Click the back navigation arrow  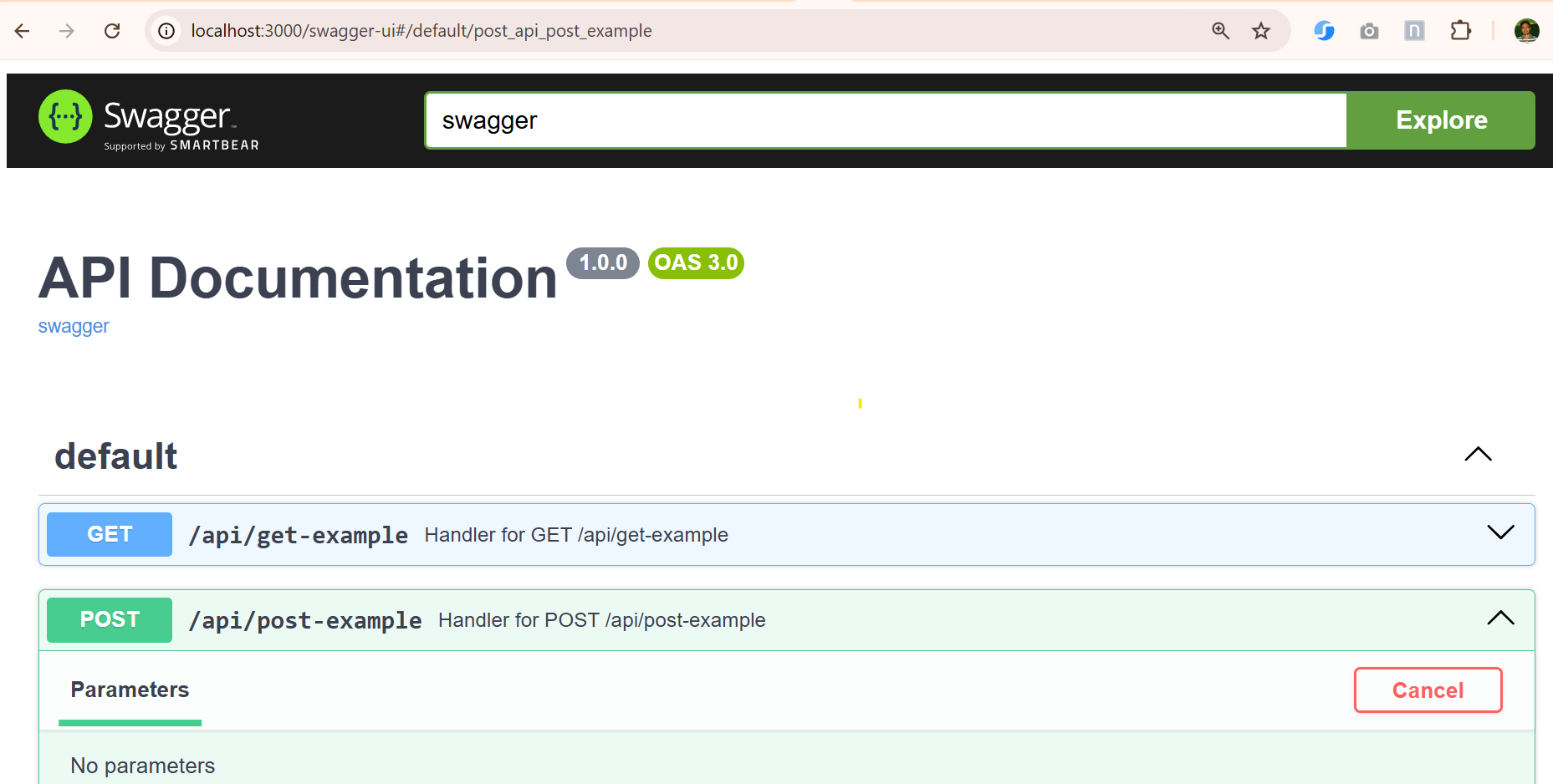pyautogui.click(x=22, y=30)
